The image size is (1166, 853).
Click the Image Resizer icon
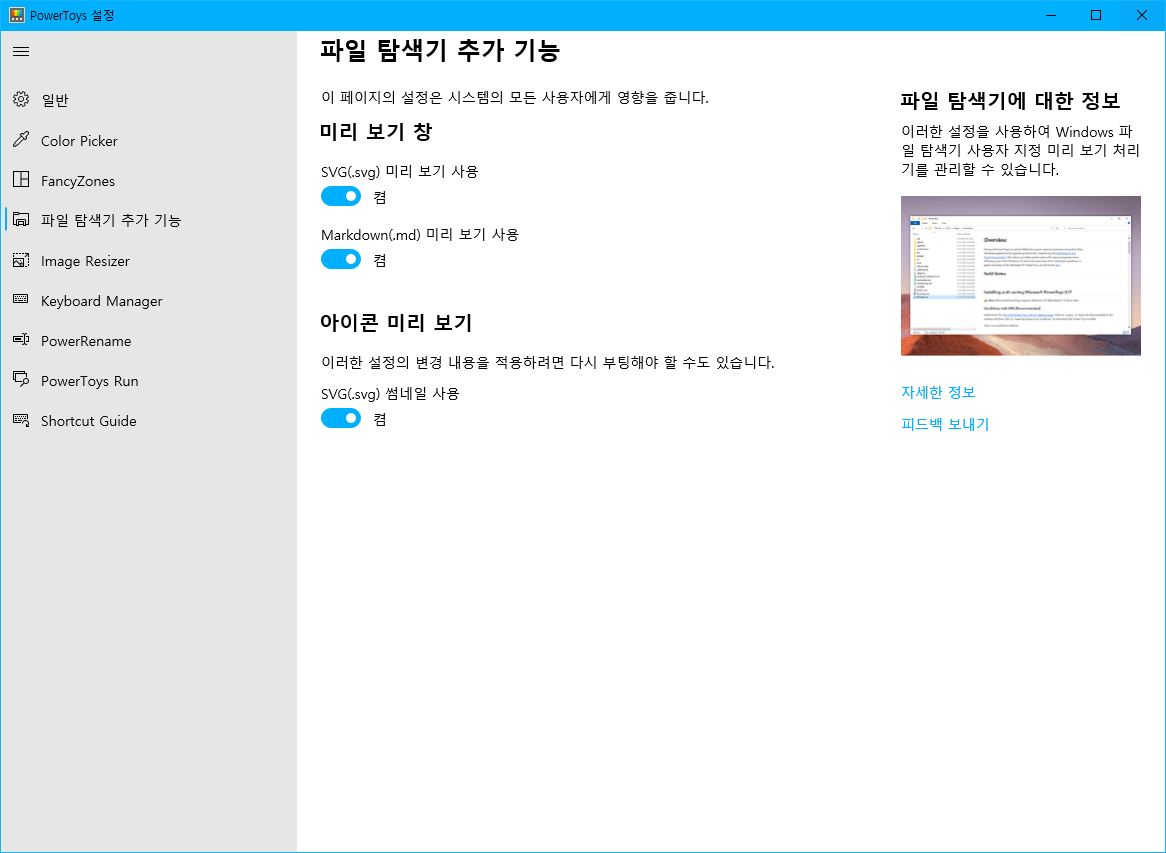[21, 260]
